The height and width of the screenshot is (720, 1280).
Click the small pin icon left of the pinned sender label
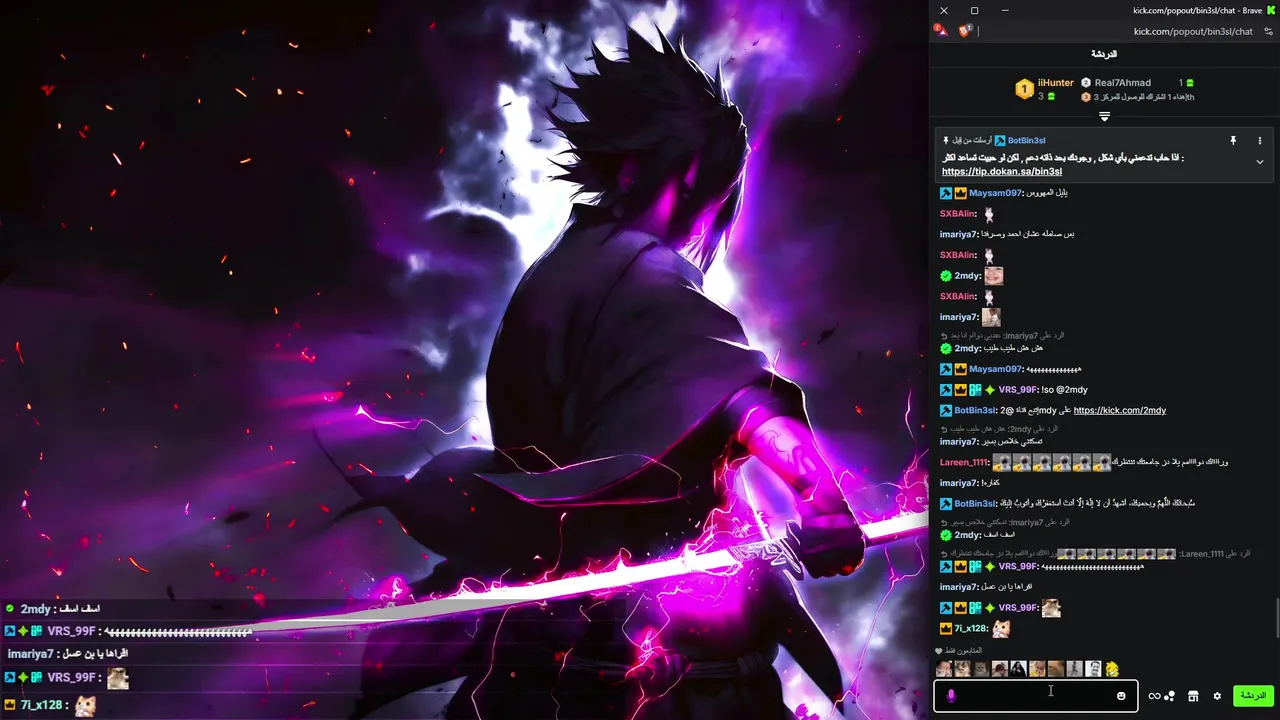(x=946, y=141)
